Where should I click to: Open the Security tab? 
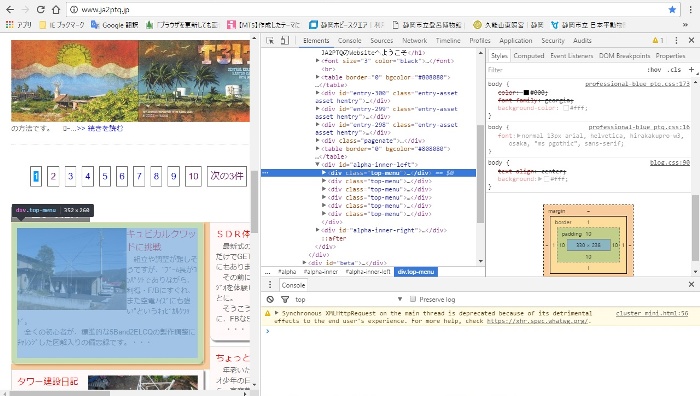pyautogui.click(x=553, y=41)
